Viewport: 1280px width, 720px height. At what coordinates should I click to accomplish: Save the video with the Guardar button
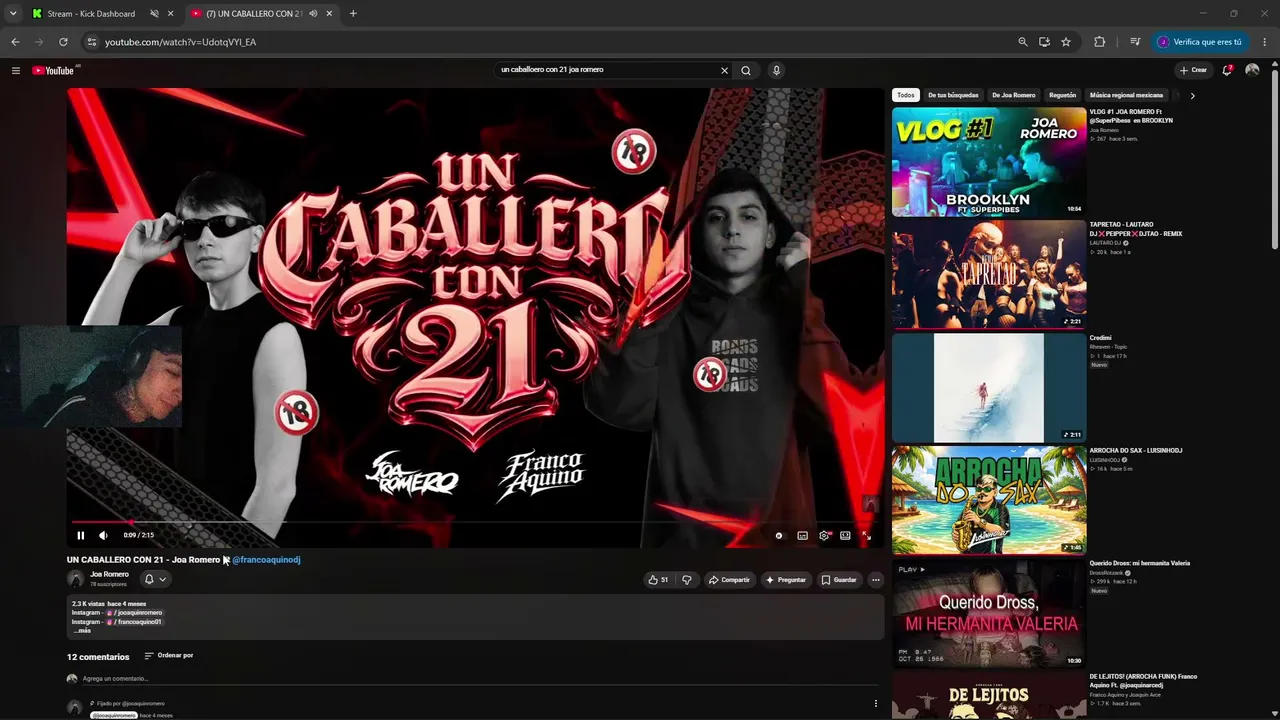pyautogui.click(x=839, y=580)
